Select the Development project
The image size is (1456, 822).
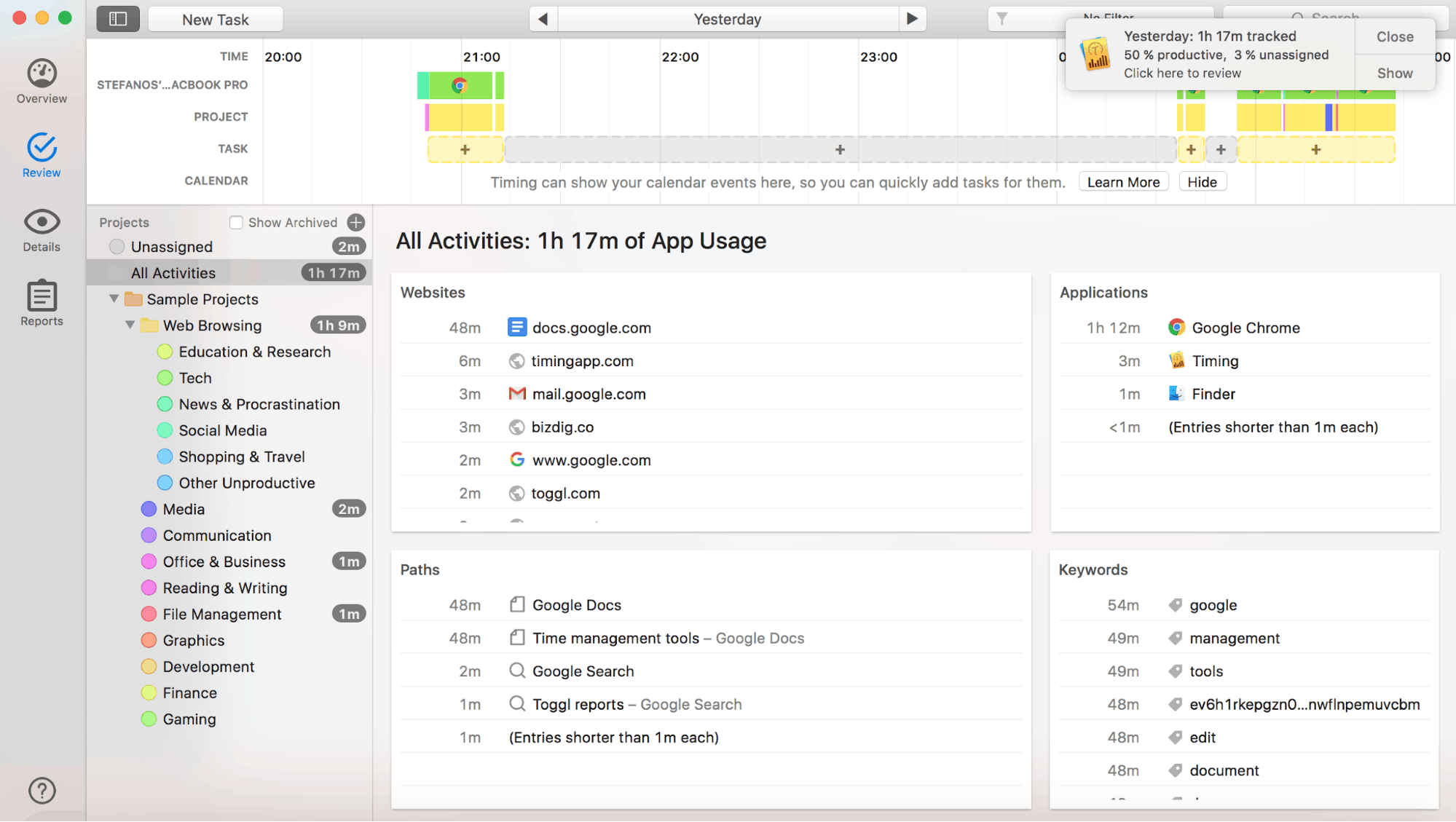198,666
